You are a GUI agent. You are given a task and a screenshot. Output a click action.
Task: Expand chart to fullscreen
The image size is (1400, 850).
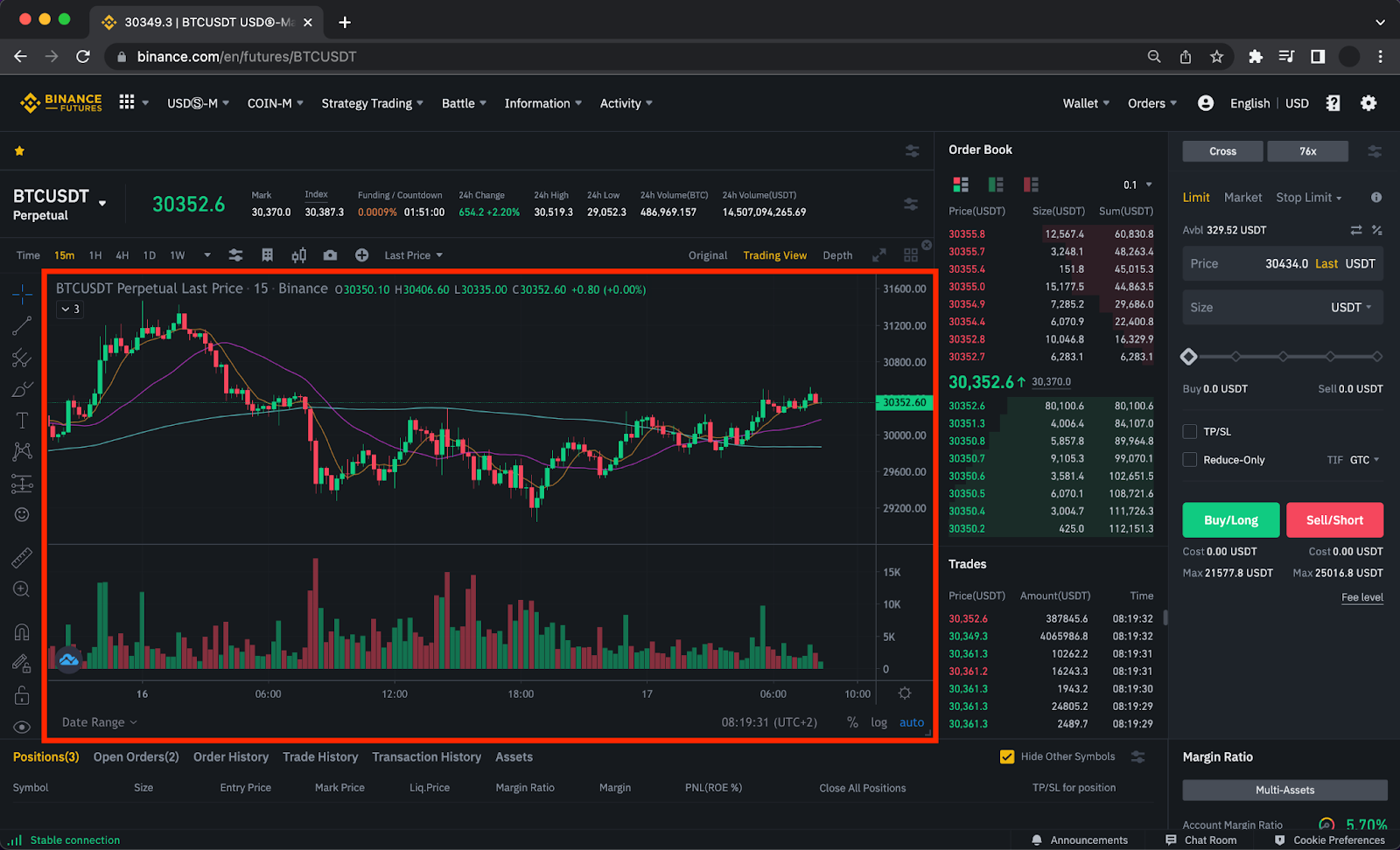tap(879, 255)
